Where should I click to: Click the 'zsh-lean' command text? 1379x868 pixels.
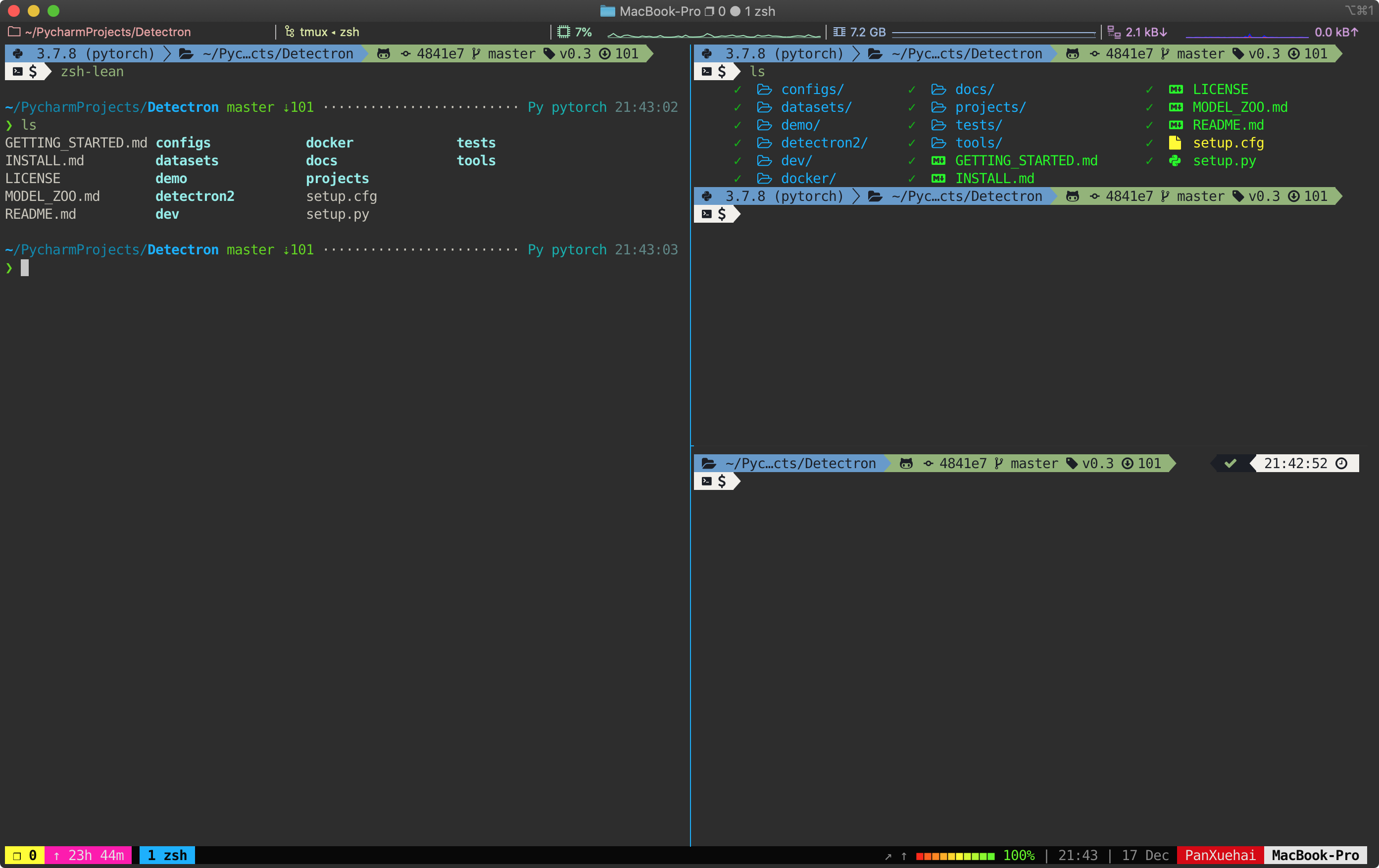92,72
